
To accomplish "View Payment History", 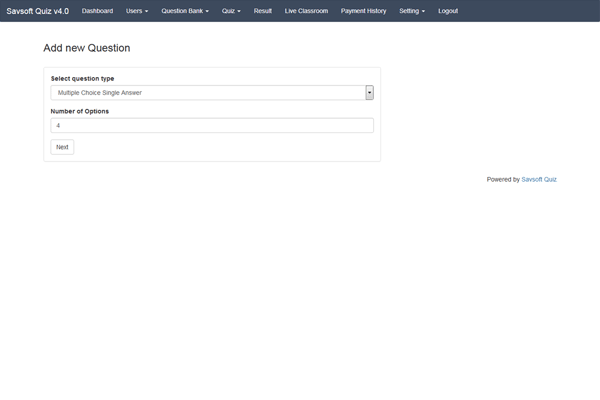I will [x=363, y=11].
